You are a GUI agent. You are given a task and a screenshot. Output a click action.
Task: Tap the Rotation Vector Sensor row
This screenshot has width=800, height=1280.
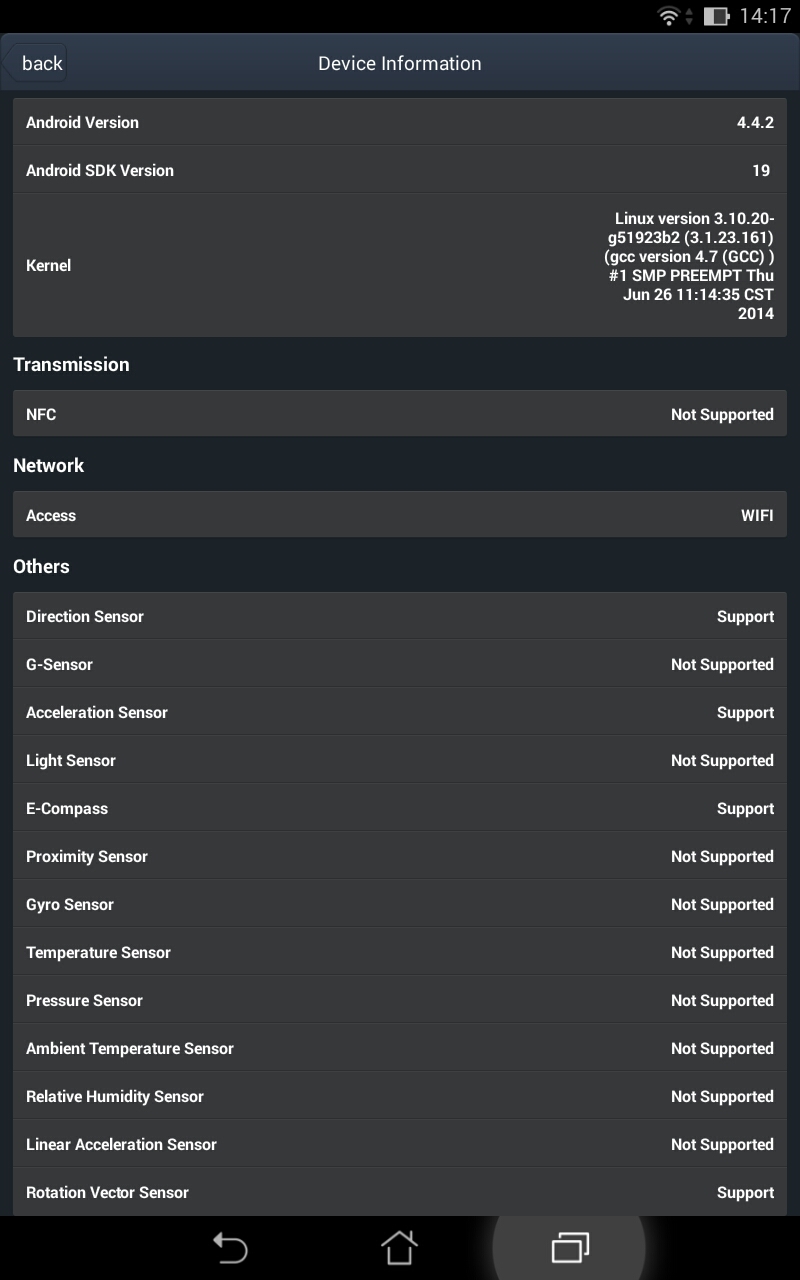[x=400, y=1192]
